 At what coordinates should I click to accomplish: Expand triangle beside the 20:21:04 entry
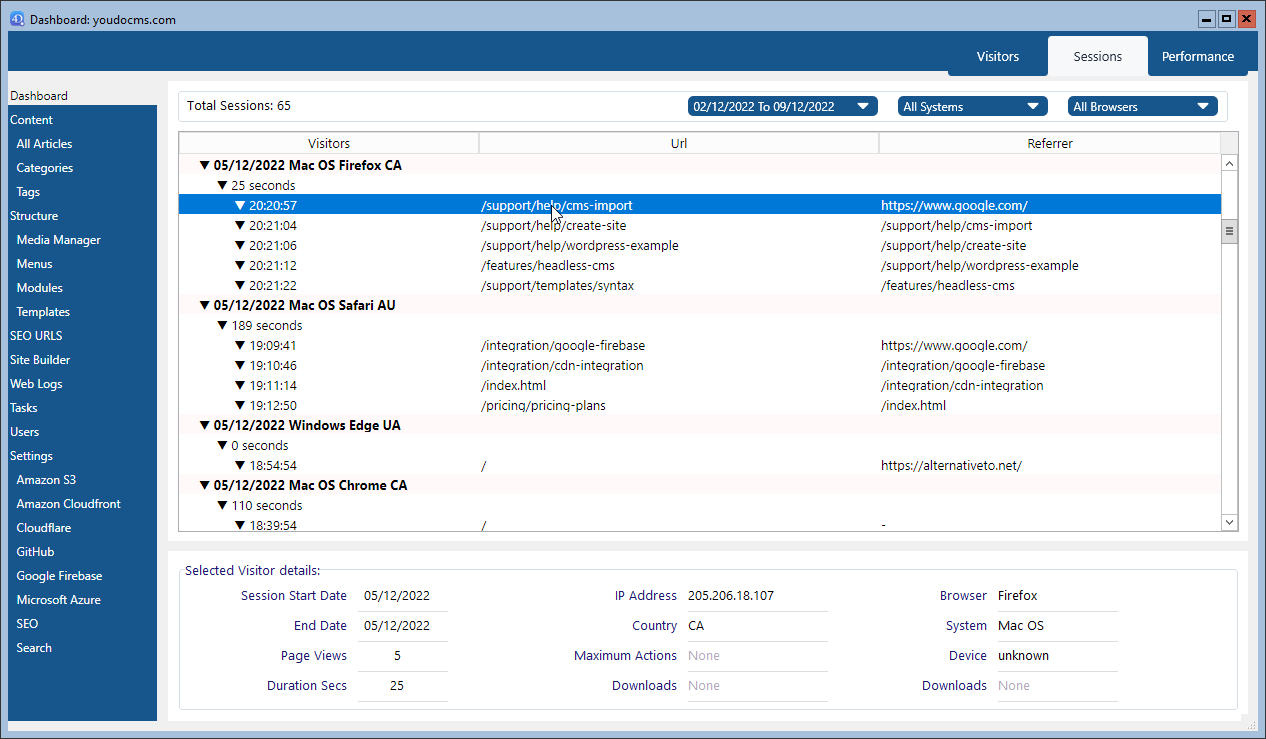240,226
